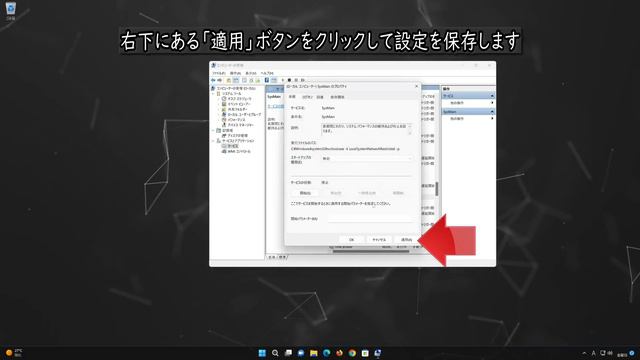Click the Back arrow toolbar icon

(213, 80)
